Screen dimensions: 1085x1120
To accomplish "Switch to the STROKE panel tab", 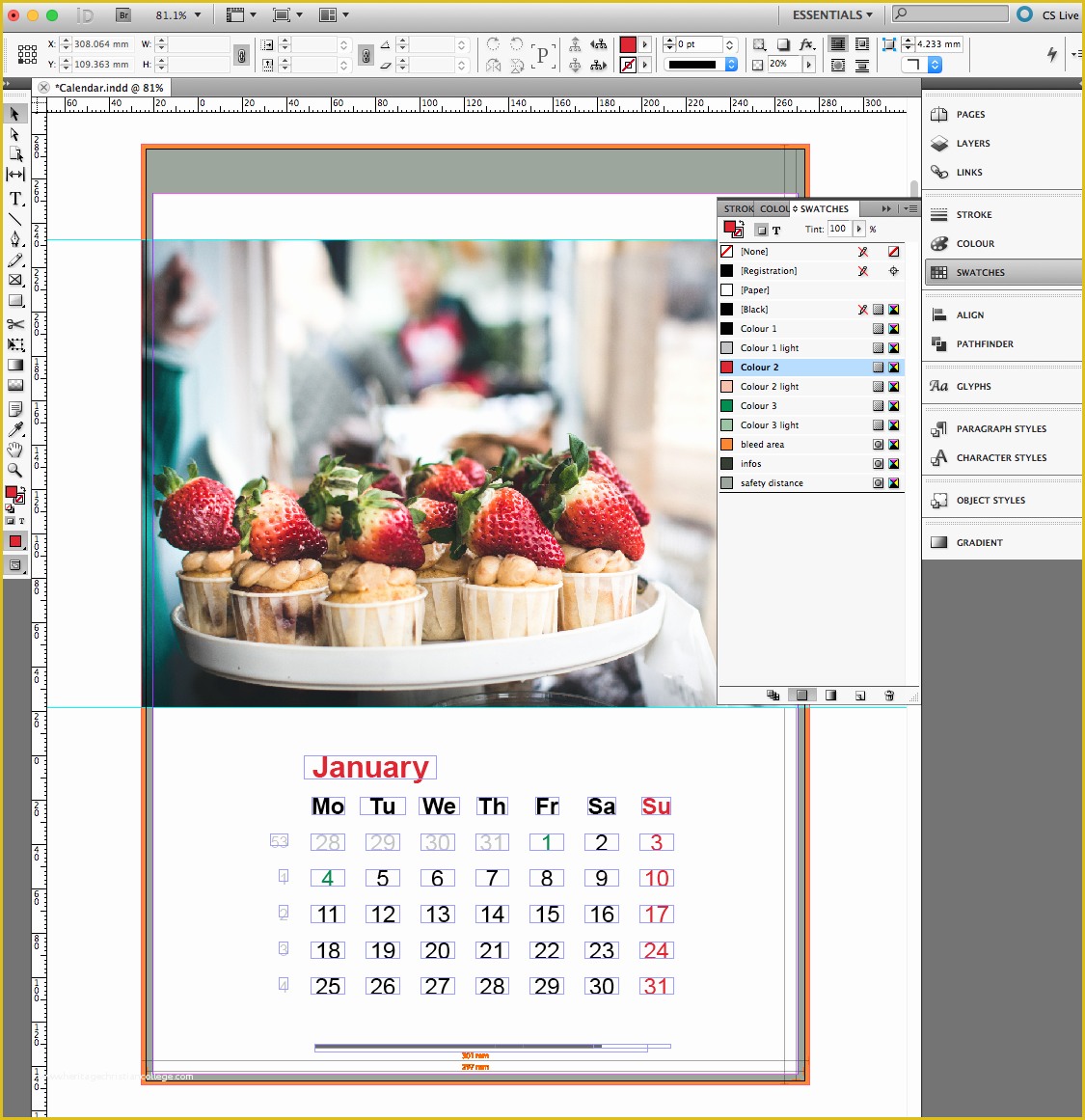I will pos(738,208).
